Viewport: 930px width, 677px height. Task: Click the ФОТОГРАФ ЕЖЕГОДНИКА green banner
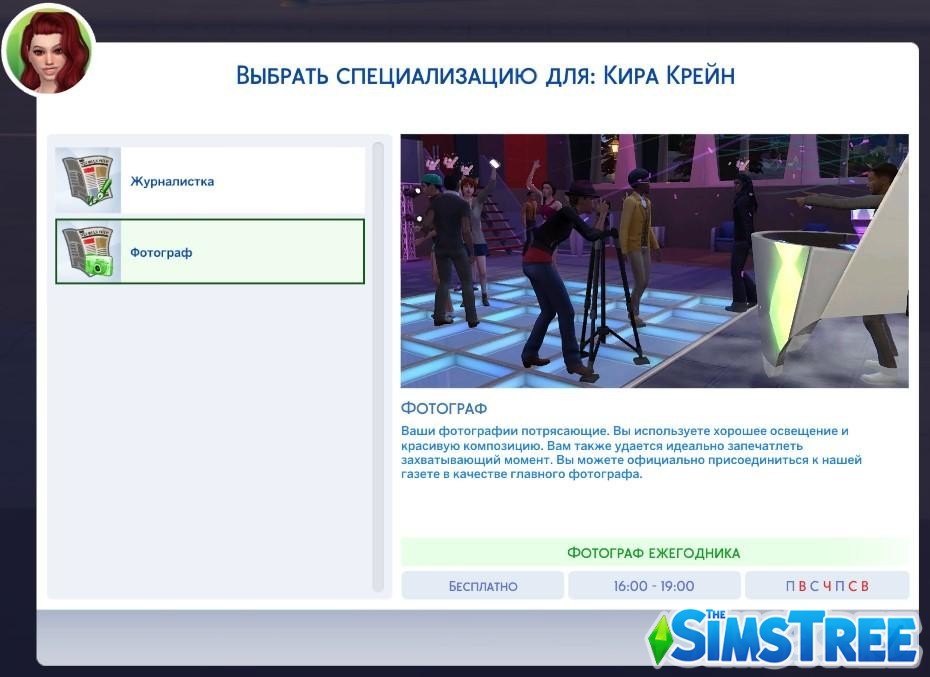click(655, 552)
